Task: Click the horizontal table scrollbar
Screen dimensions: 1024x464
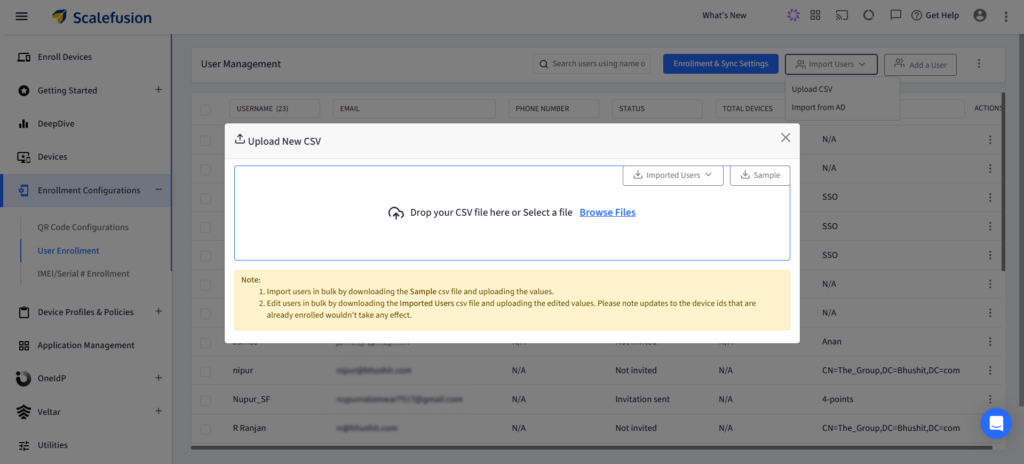Action: pos(591,448)
